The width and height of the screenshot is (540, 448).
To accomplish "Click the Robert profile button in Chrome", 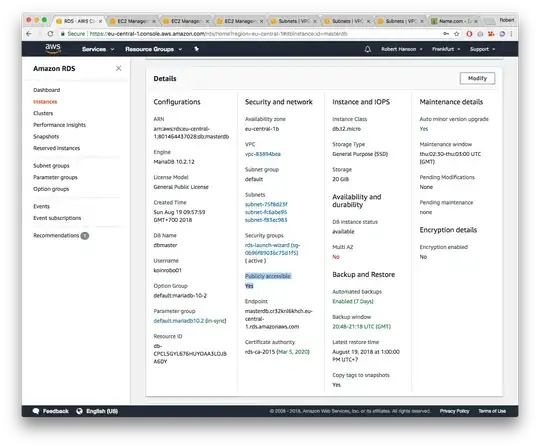I will (507, 20).
